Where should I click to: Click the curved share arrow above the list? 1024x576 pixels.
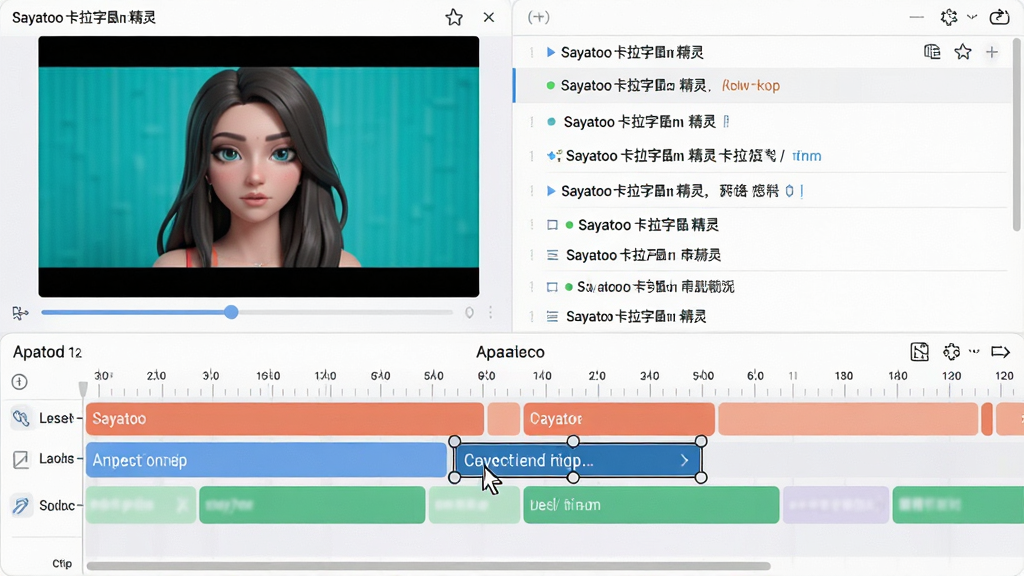click(999, 17)
